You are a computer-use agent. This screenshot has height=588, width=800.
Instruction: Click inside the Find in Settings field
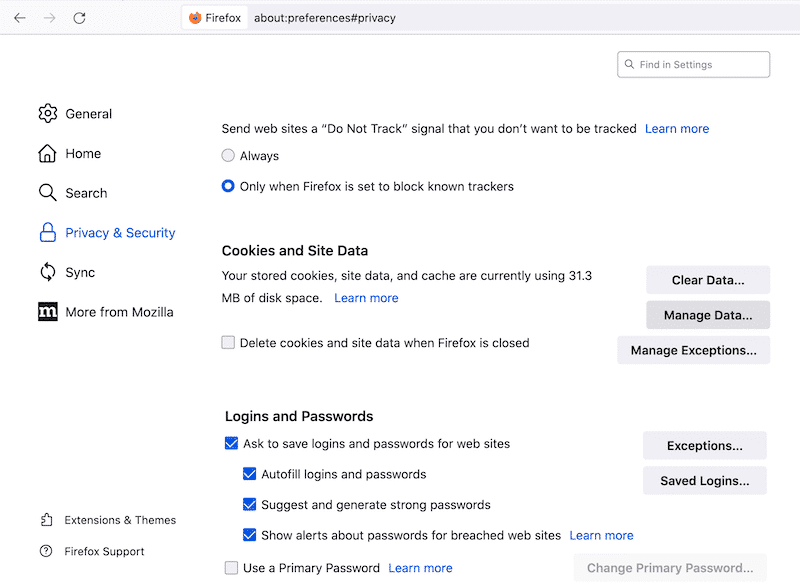point(690,64)
